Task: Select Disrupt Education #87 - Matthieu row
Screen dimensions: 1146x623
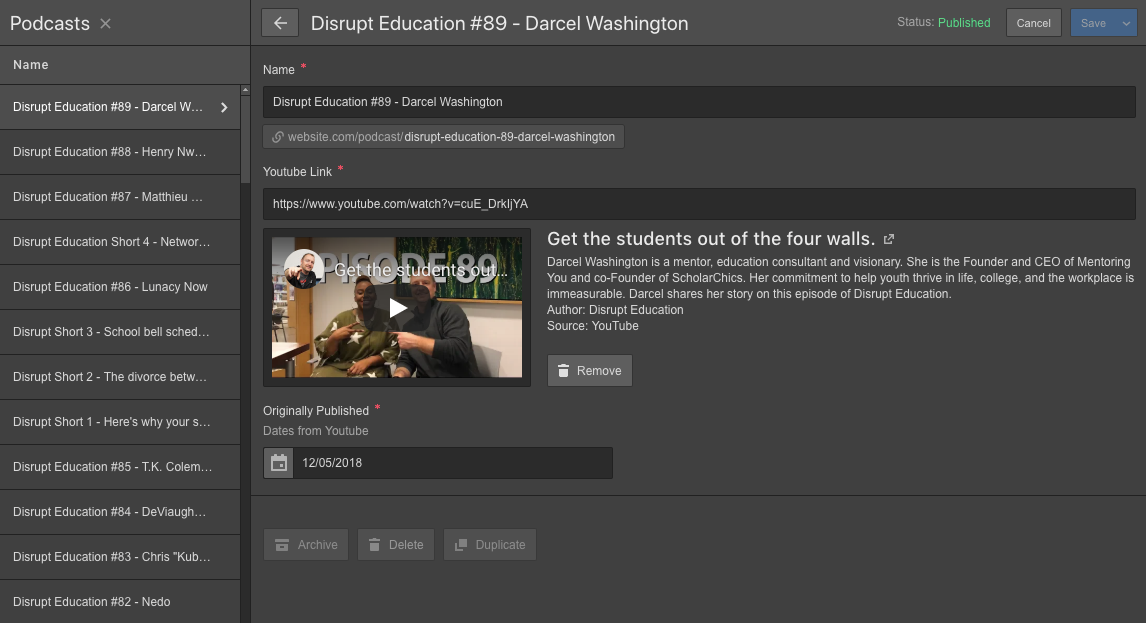Action: pyautogui.click(x=120, y=197)
